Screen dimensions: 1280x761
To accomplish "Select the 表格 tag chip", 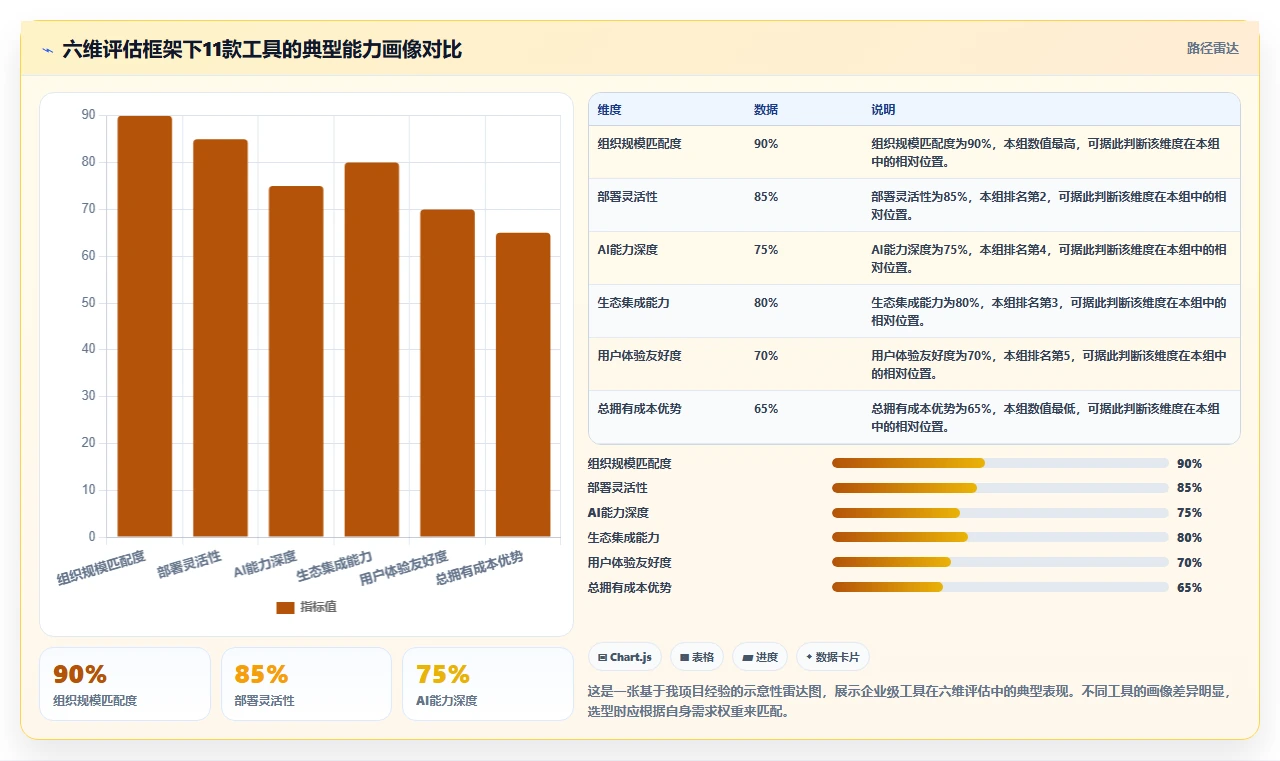I will click(697, 657).
